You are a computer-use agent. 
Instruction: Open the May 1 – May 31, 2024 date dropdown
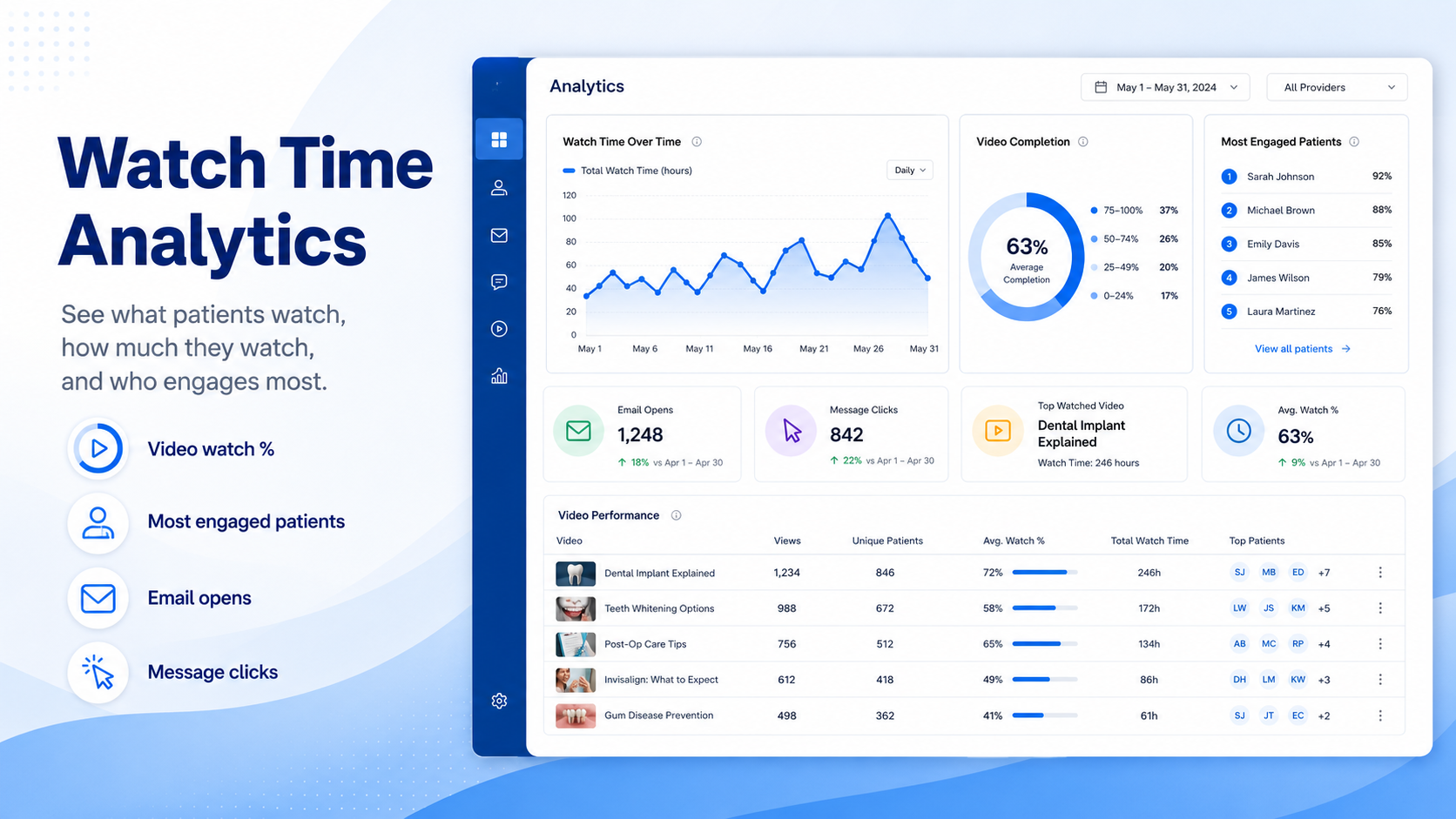pos(1165,87)
